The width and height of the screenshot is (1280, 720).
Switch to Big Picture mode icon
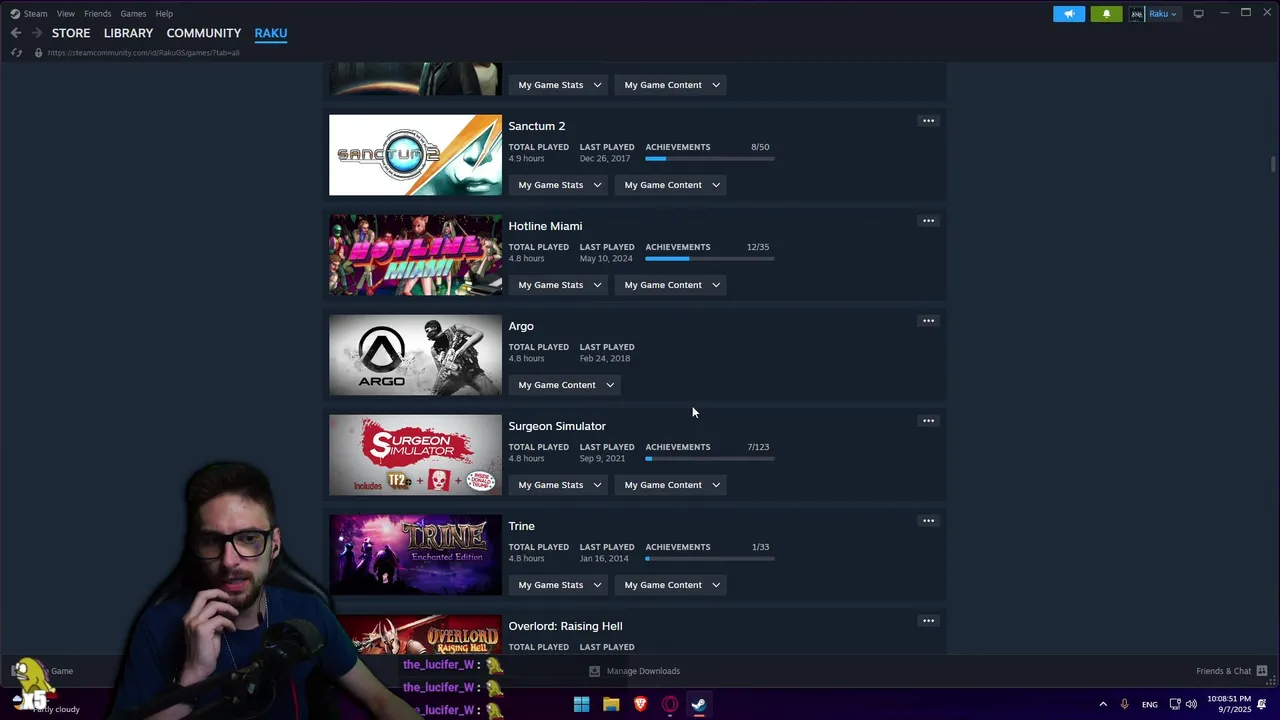point(1198,14)
